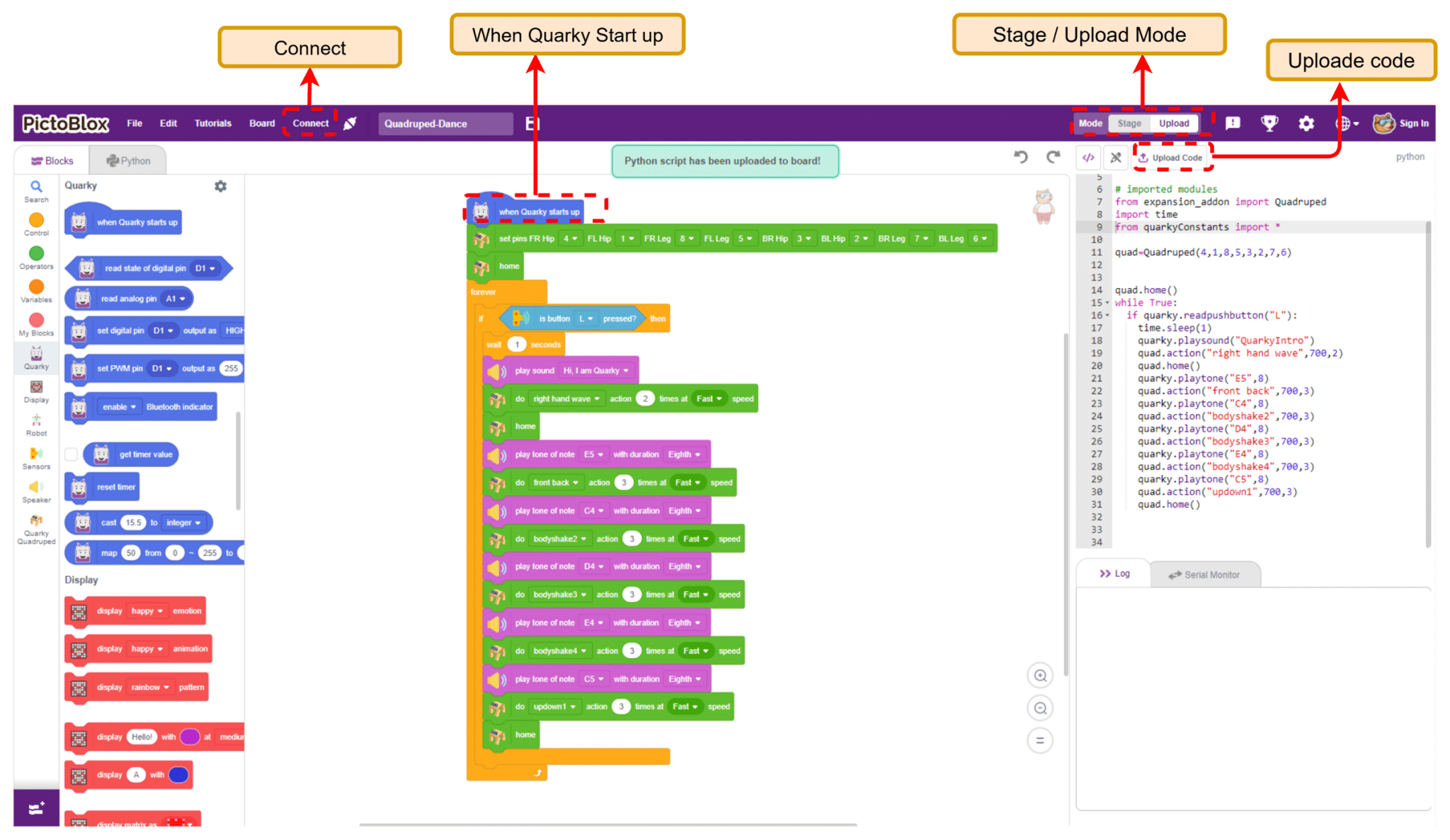Viewport: 1450px width, 840px height.
Task: Click the Upload Code button
Action: tap(1170, 158)
